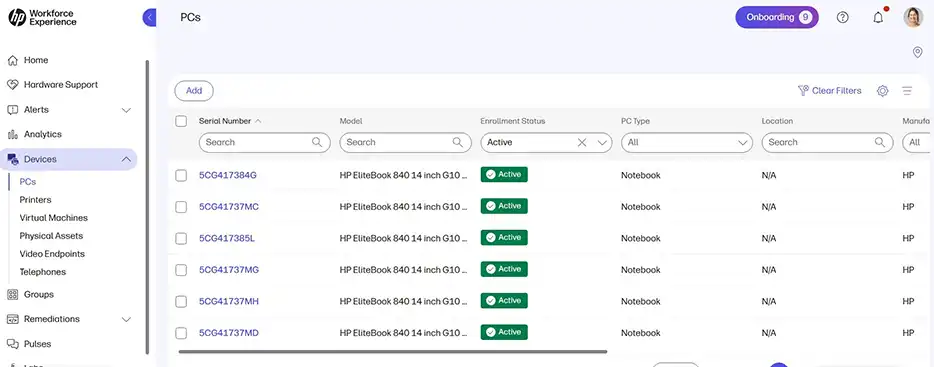Image resolution: width=934 pixels, height=367 pixels.
Task: Select Physical Assets under Devices
Action: point(51,235)
